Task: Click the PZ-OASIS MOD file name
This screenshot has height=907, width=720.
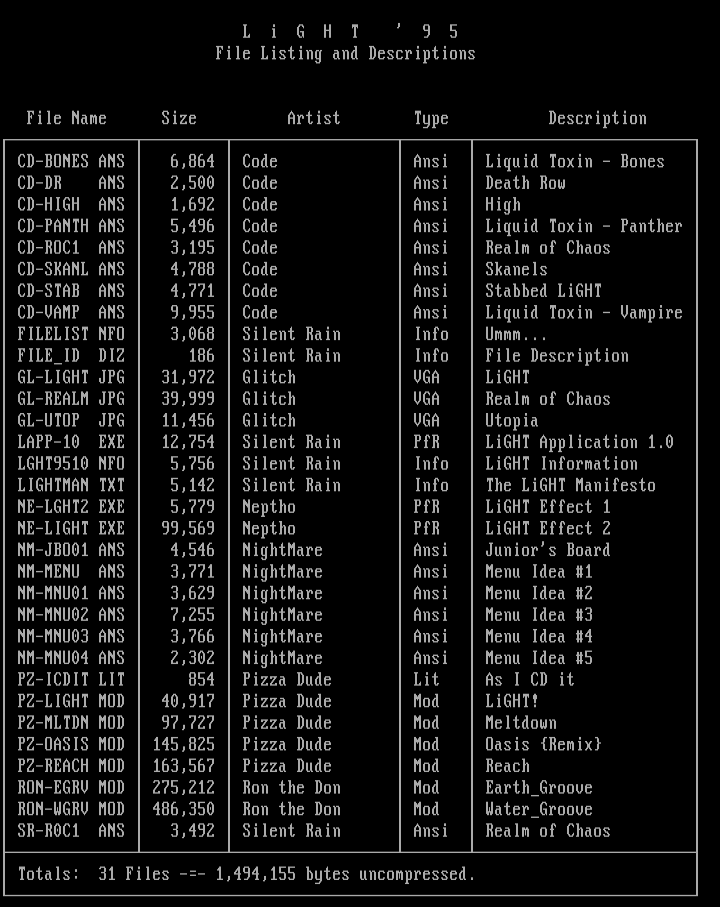Action: click(x=71, y=744)
